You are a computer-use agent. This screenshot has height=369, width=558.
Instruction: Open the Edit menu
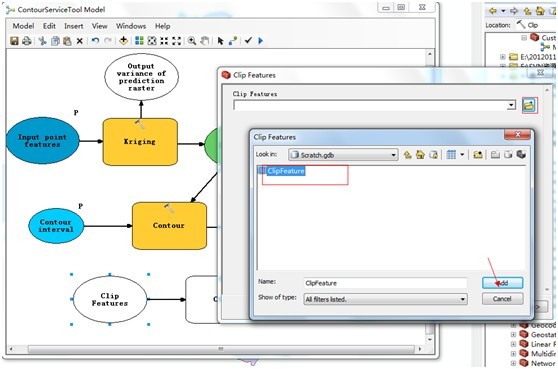pyautogui.click(x=49, y=26)
